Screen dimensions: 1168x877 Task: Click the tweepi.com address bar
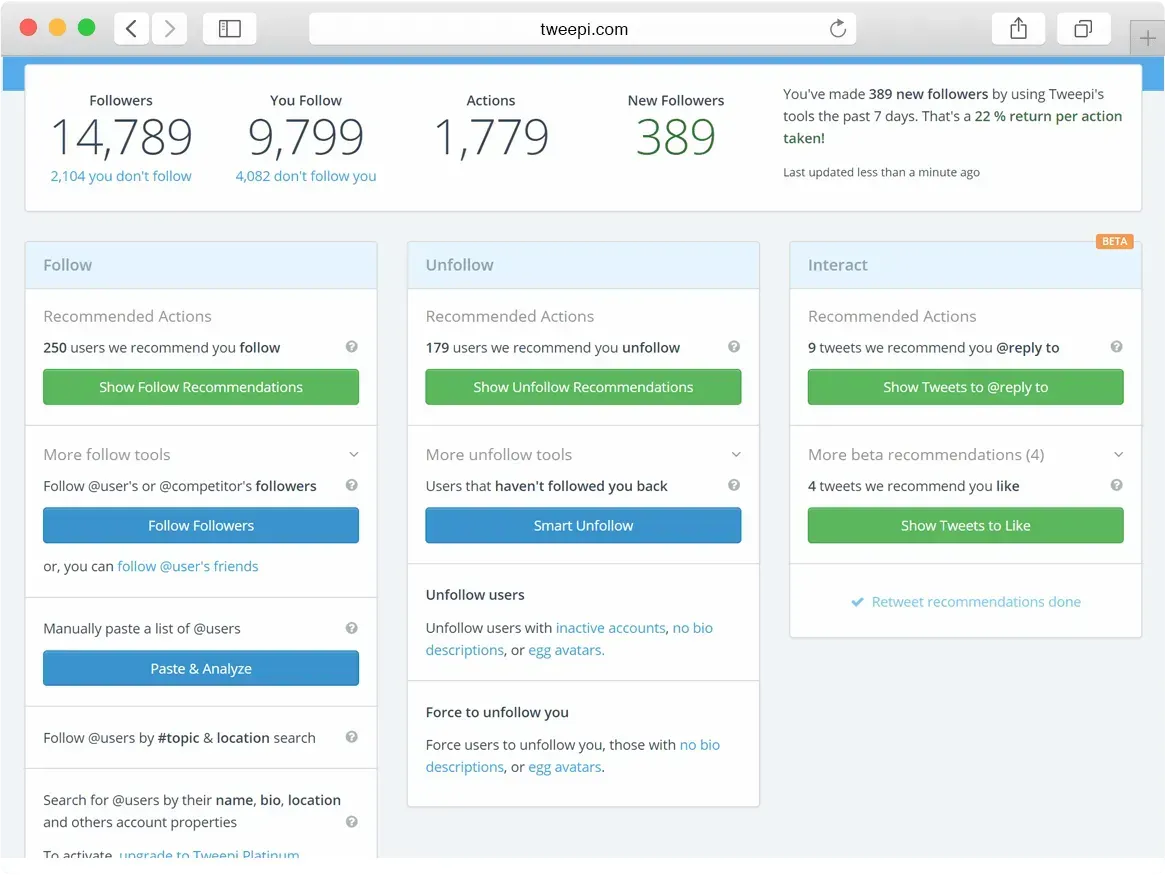click(x=582, y=29)
